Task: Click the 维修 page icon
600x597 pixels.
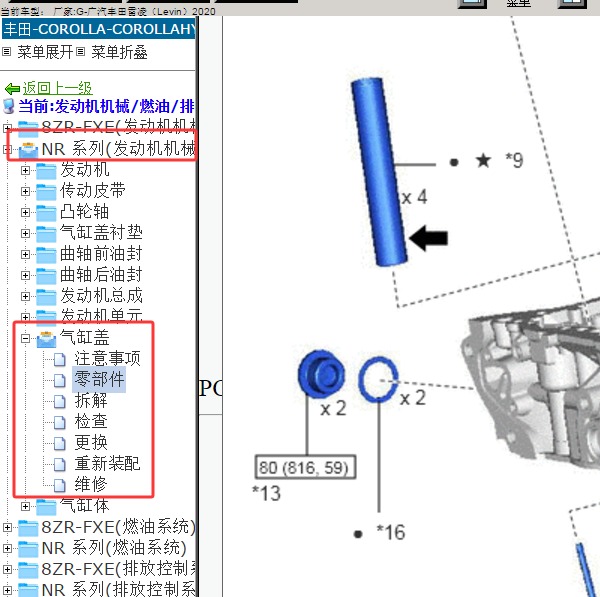Action: click(x=59, y=485)
